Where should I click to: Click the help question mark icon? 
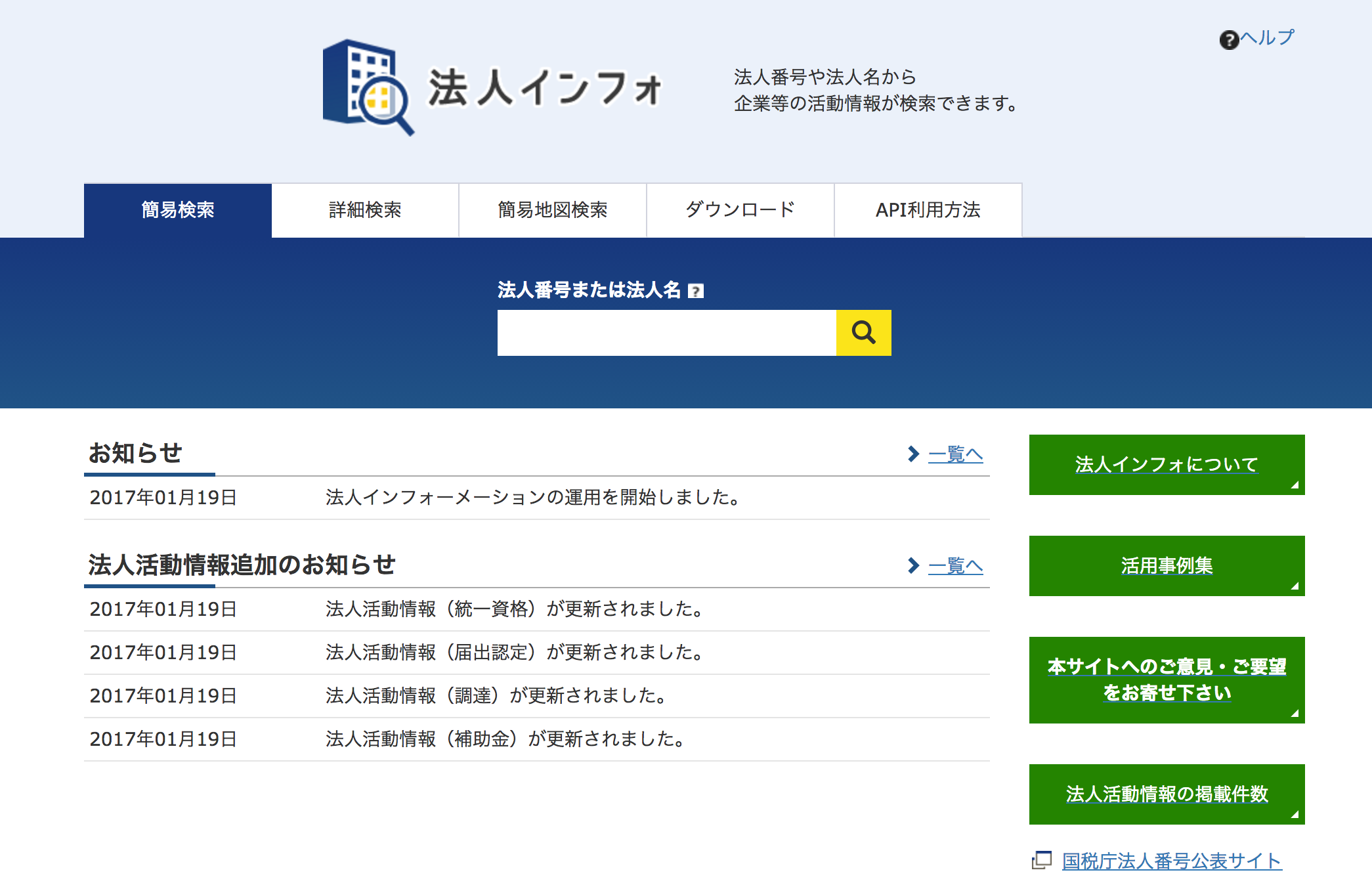tap(1229, 40)
